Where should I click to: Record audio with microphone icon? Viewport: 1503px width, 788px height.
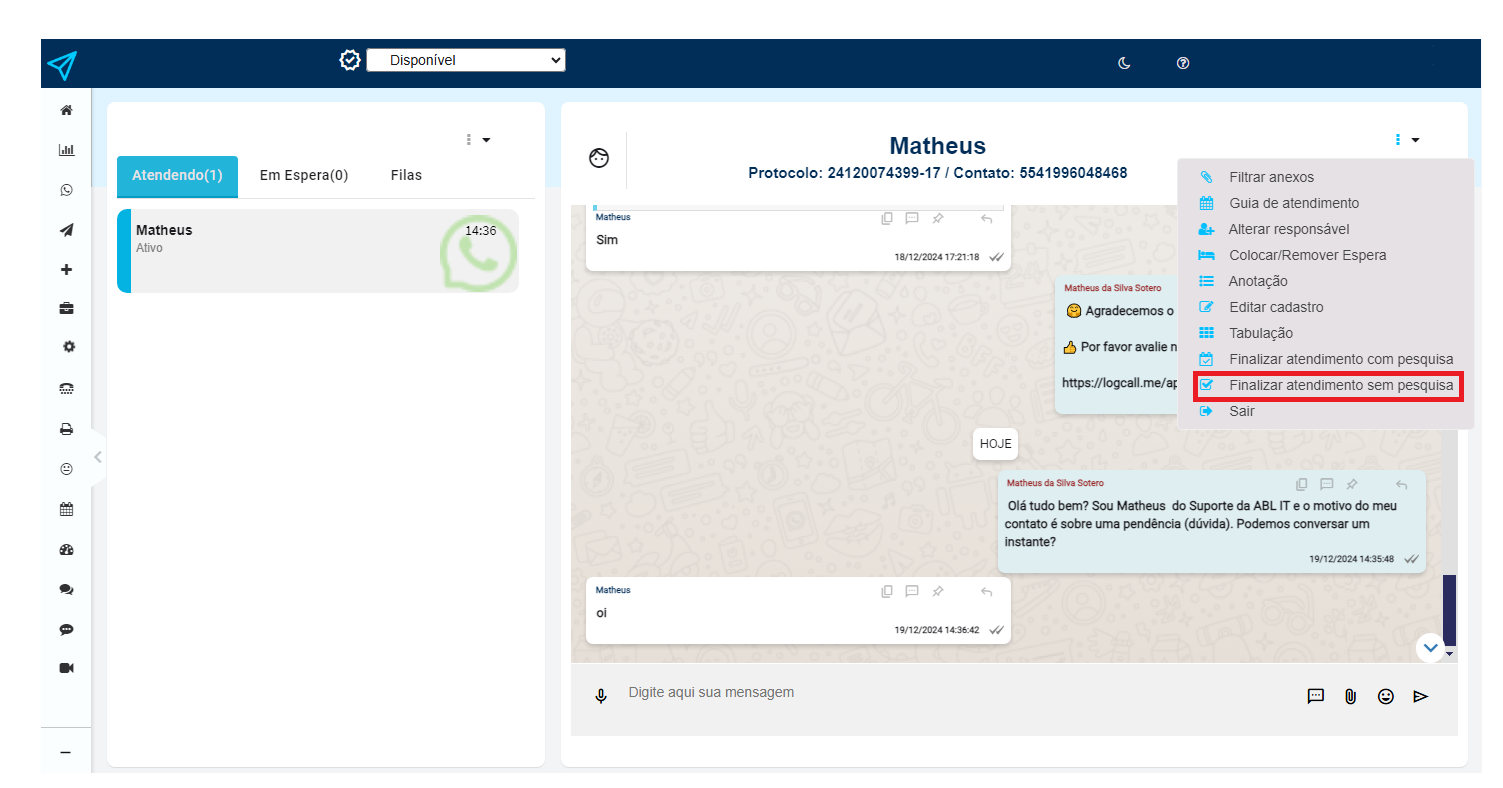pos(601,696)
